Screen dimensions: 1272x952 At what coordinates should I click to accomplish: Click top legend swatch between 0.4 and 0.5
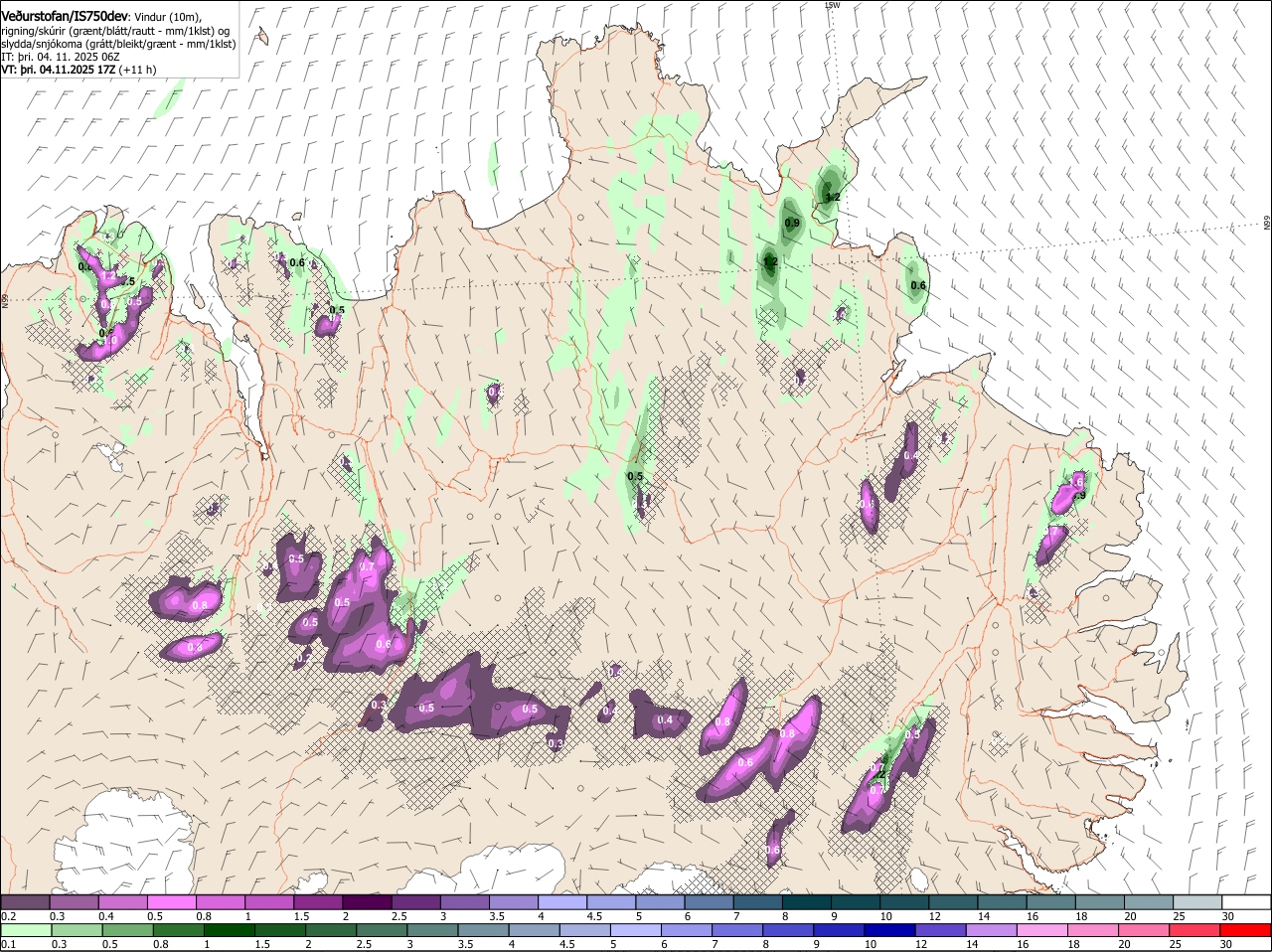click(123, 901)
